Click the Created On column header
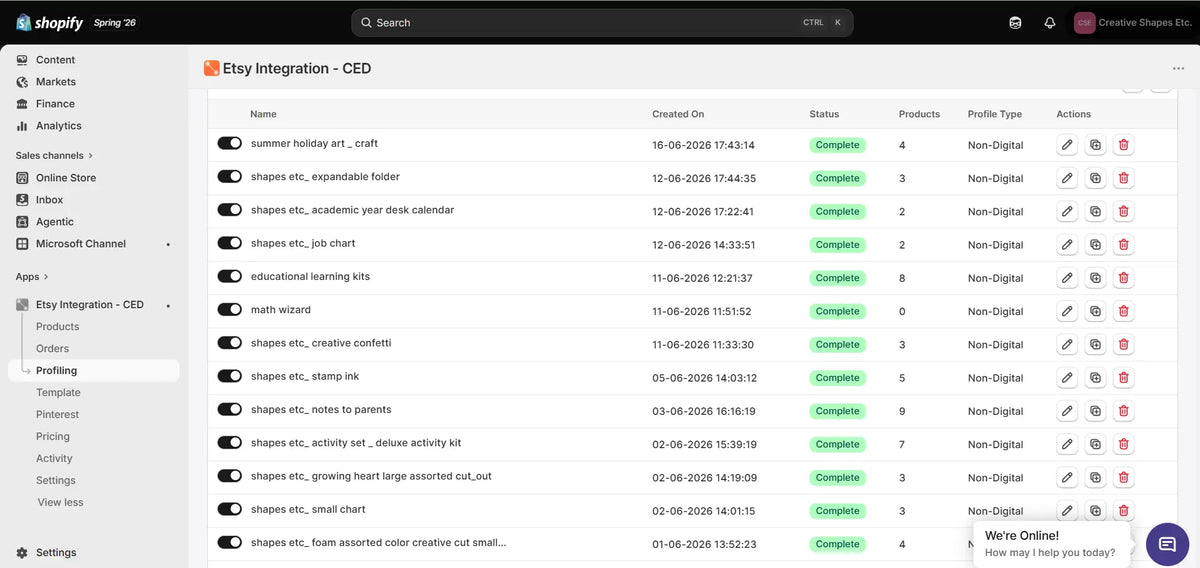This screenshot has height=568, width=1200. point(678,114)
